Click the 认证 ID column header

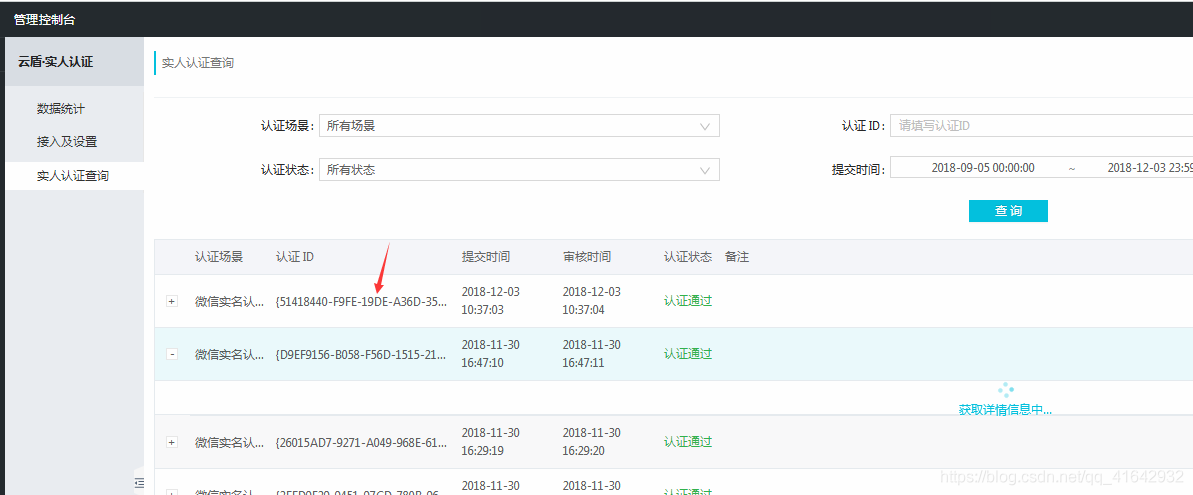294,257
